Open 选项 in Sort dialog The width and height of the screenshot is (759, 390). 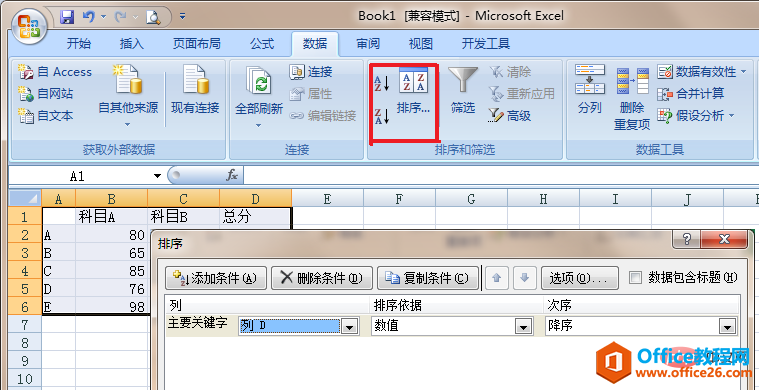pos(579,278)
